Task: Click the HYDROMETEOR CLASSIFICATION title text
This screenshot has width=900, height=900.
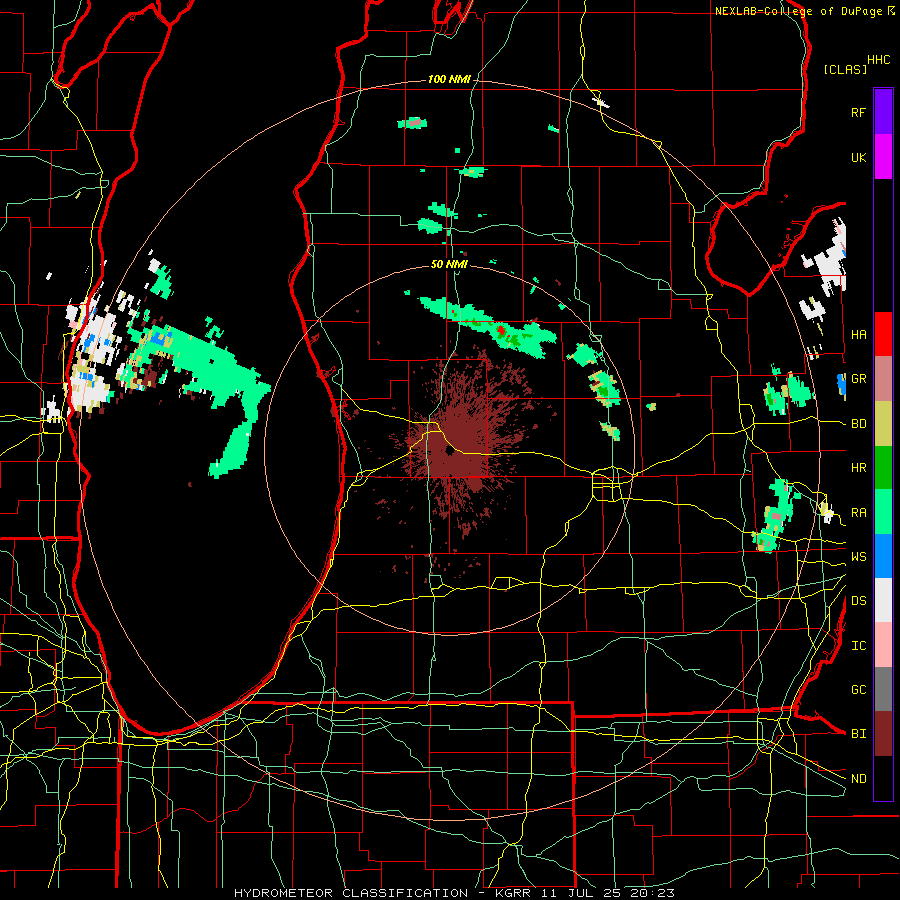Action: (x=351, y=893)
